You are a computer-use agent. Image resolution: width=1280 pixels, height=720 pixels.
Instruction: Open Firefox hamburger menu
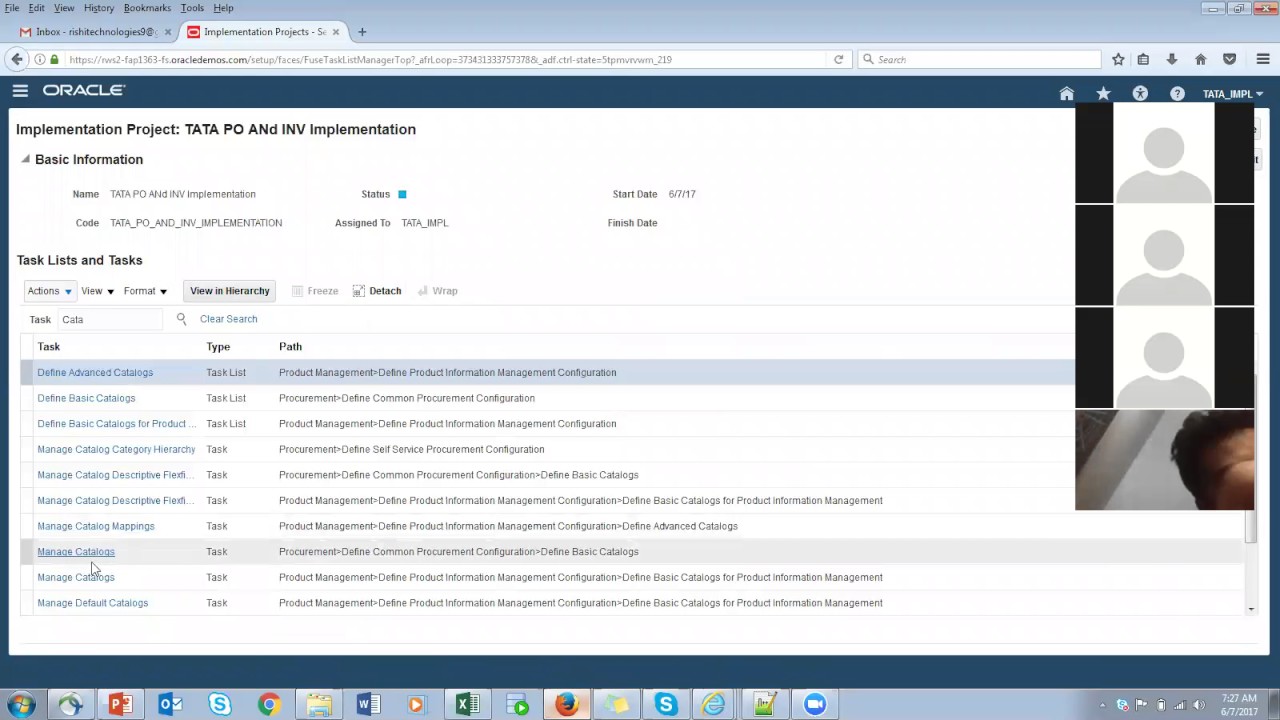click(1264, 59)
